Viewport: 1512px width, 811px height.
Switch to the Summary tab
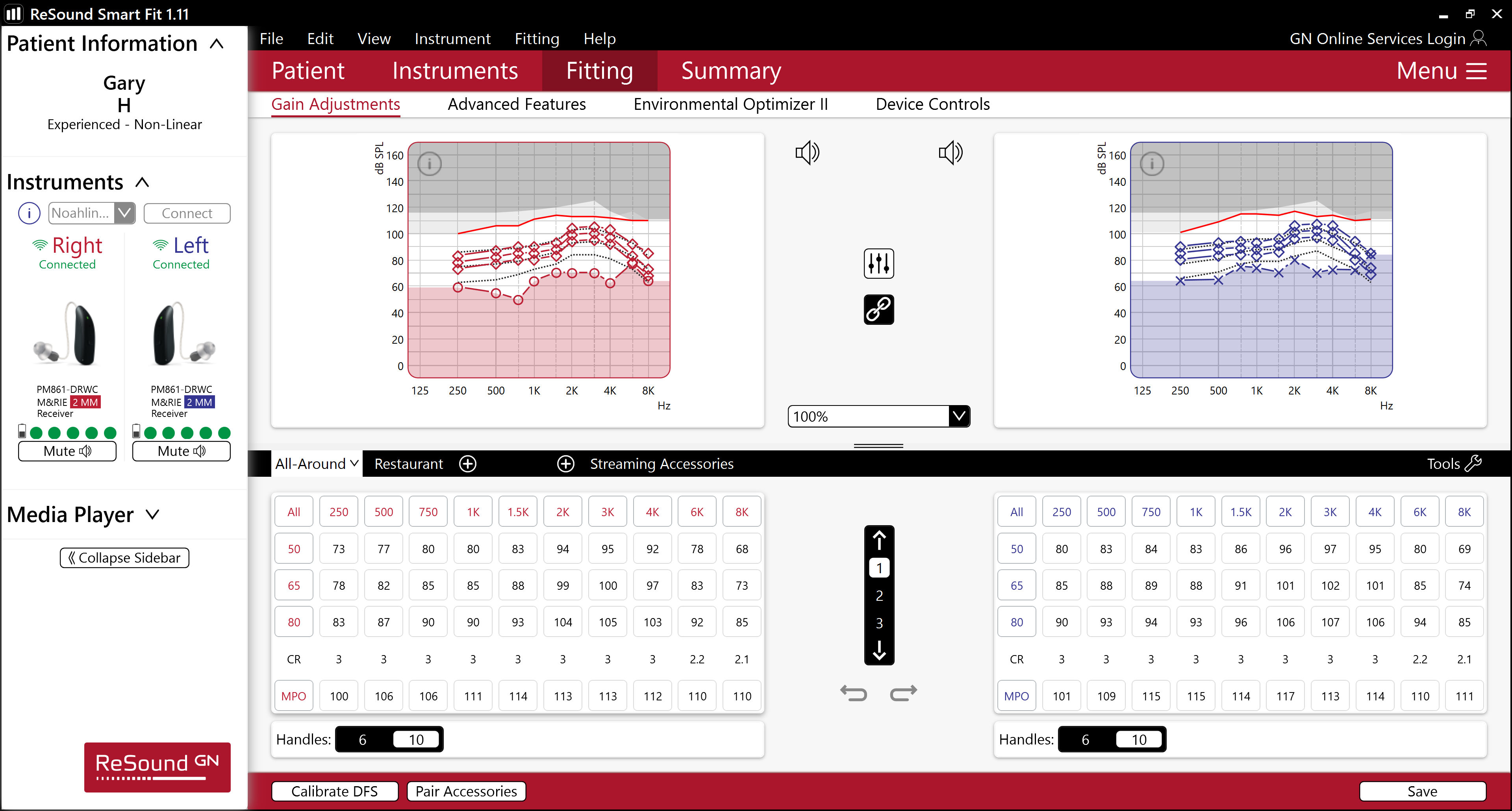coord(731,70)
